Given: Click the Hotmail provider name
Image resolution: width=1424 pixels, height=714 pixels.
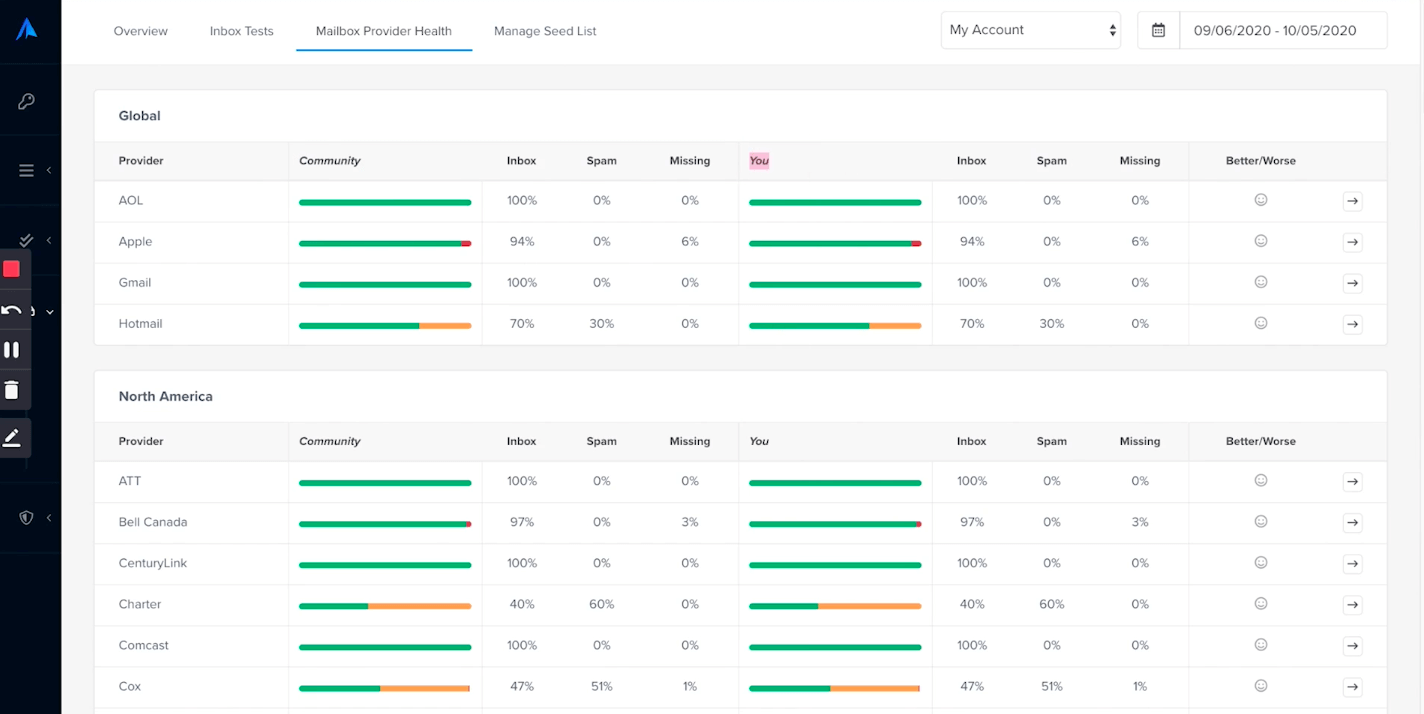Looking at the screenshot, I should [x=140, y=323].
